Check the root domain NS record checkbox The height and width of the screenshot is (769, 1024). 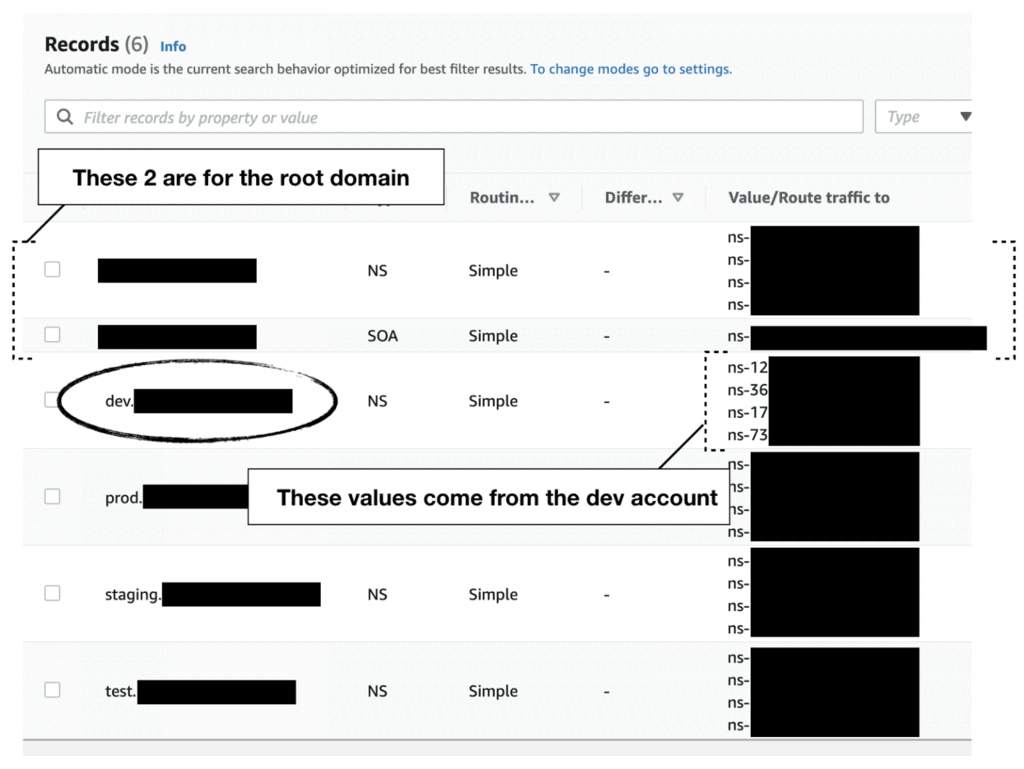pyautogui.click(x=52, y=270)
